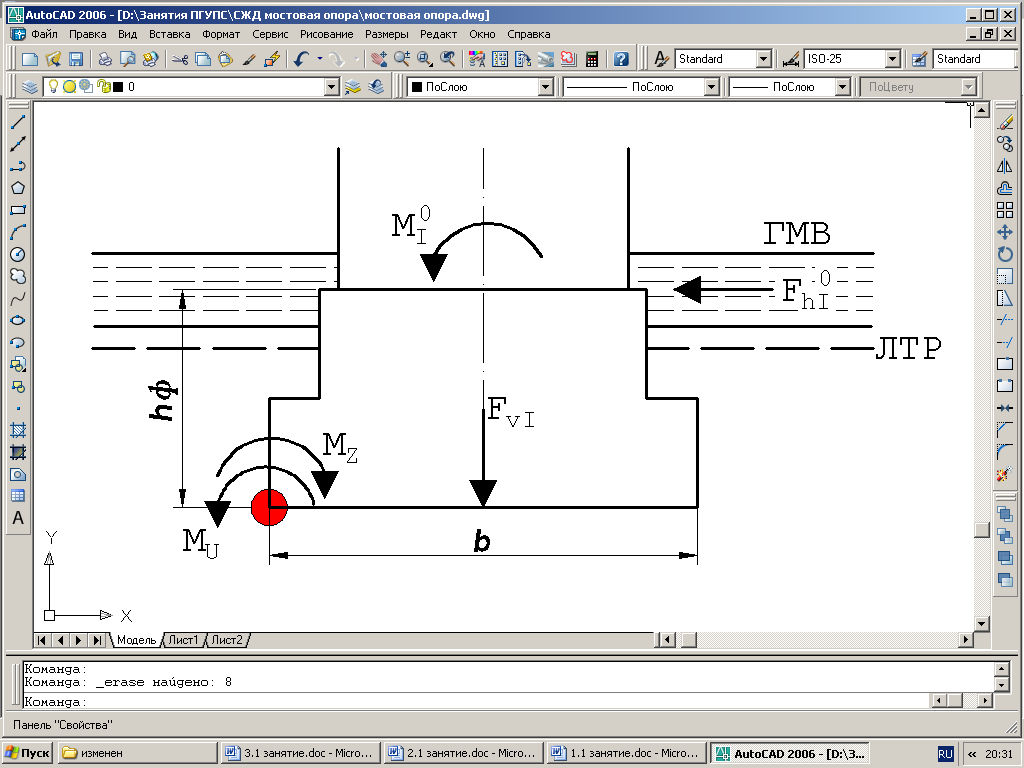Screen dimensions: 1024x768
Task: Open the layer list dropdown
Action: pyautogui.click(x=332, y=87)
